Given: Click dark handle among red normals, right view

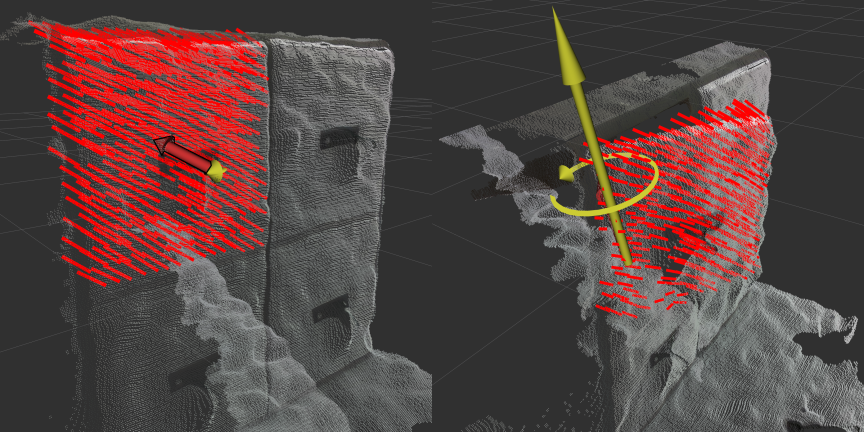Looking at the screenshot, I should [x=690, y=238].
